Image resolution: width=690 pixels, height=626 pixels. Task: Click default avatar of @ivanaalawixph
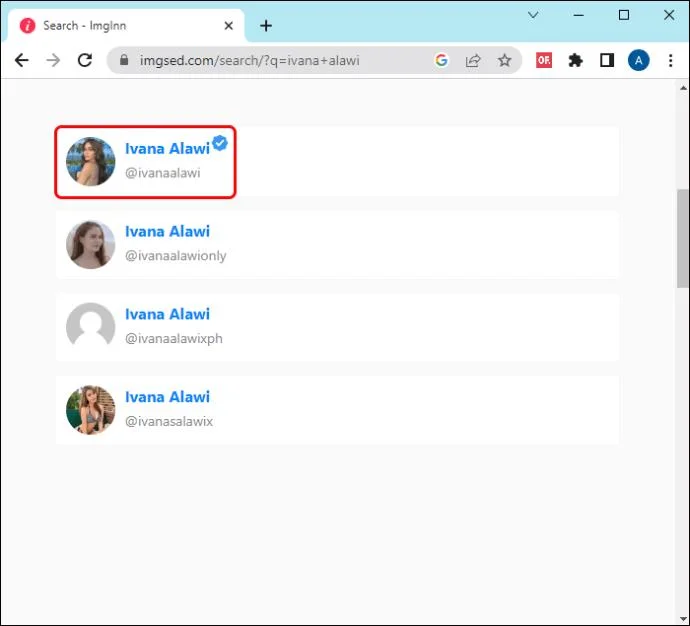point(91,327)
